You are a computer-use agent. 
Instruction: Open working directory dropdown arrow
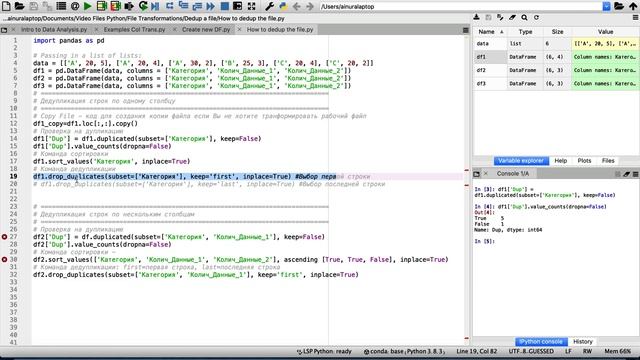[x=607, y=6]
